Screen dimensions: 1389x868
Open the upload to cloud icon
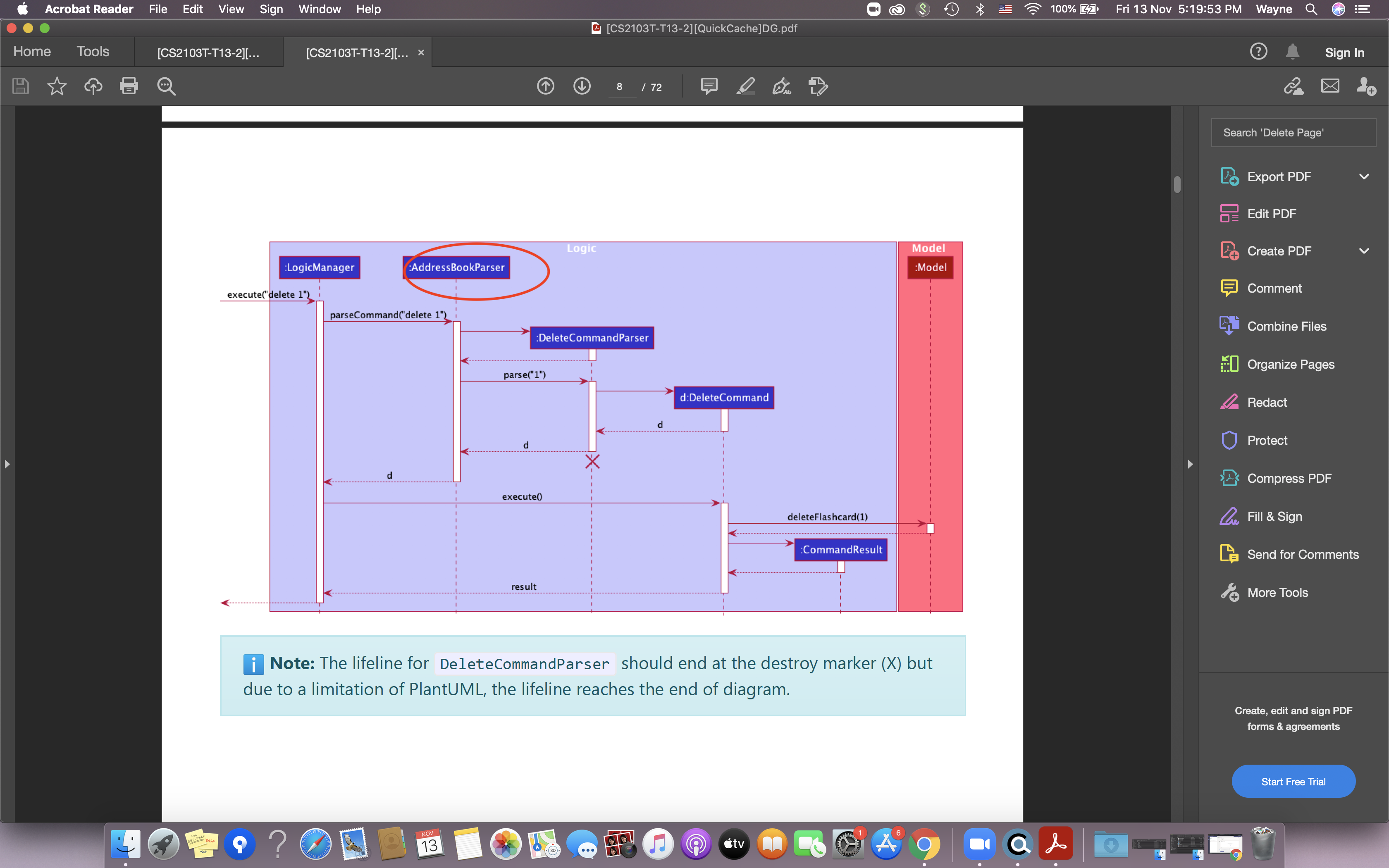tap(93, 86)
